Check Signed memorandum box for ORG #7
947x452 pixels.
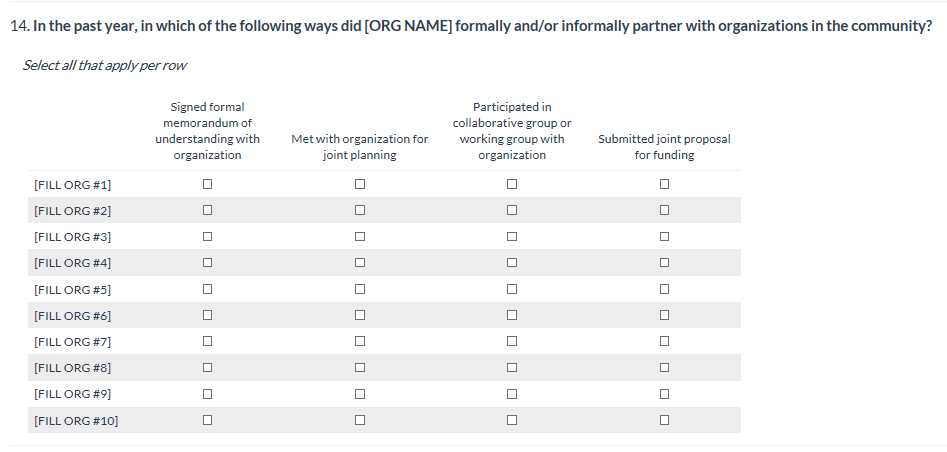(x=207, y=342)
